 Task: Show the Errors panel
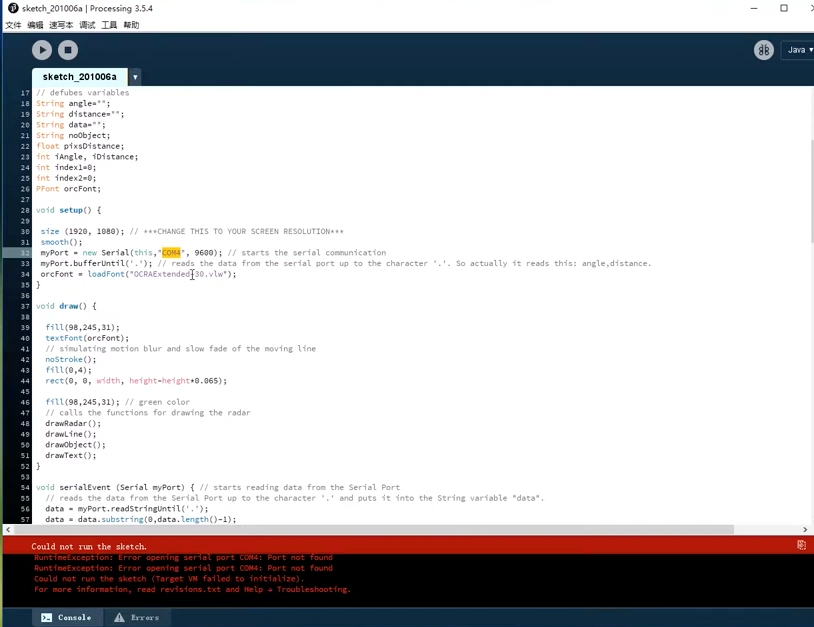[x=136, y=618]
